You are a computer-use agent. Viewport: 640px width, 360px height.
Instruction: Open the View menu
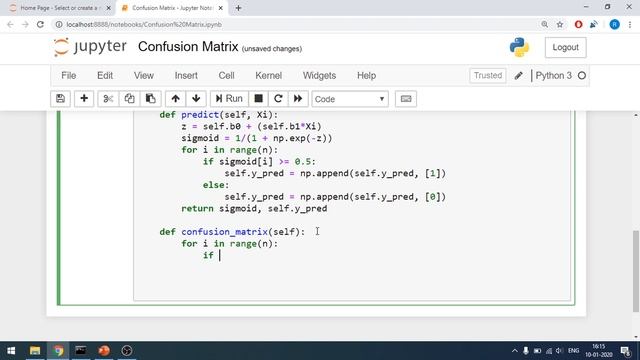144,76
